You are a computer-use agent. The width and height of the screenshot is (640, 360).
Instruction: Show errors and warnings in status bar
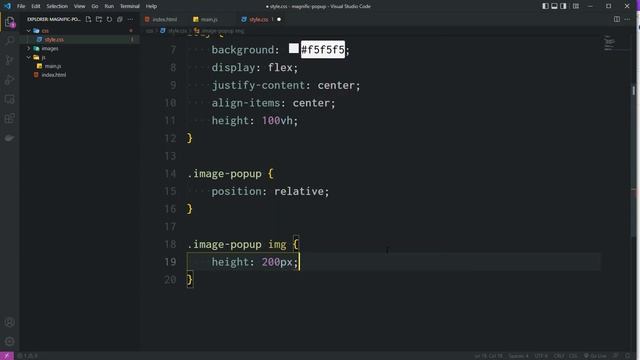click(x=27, y=356)
